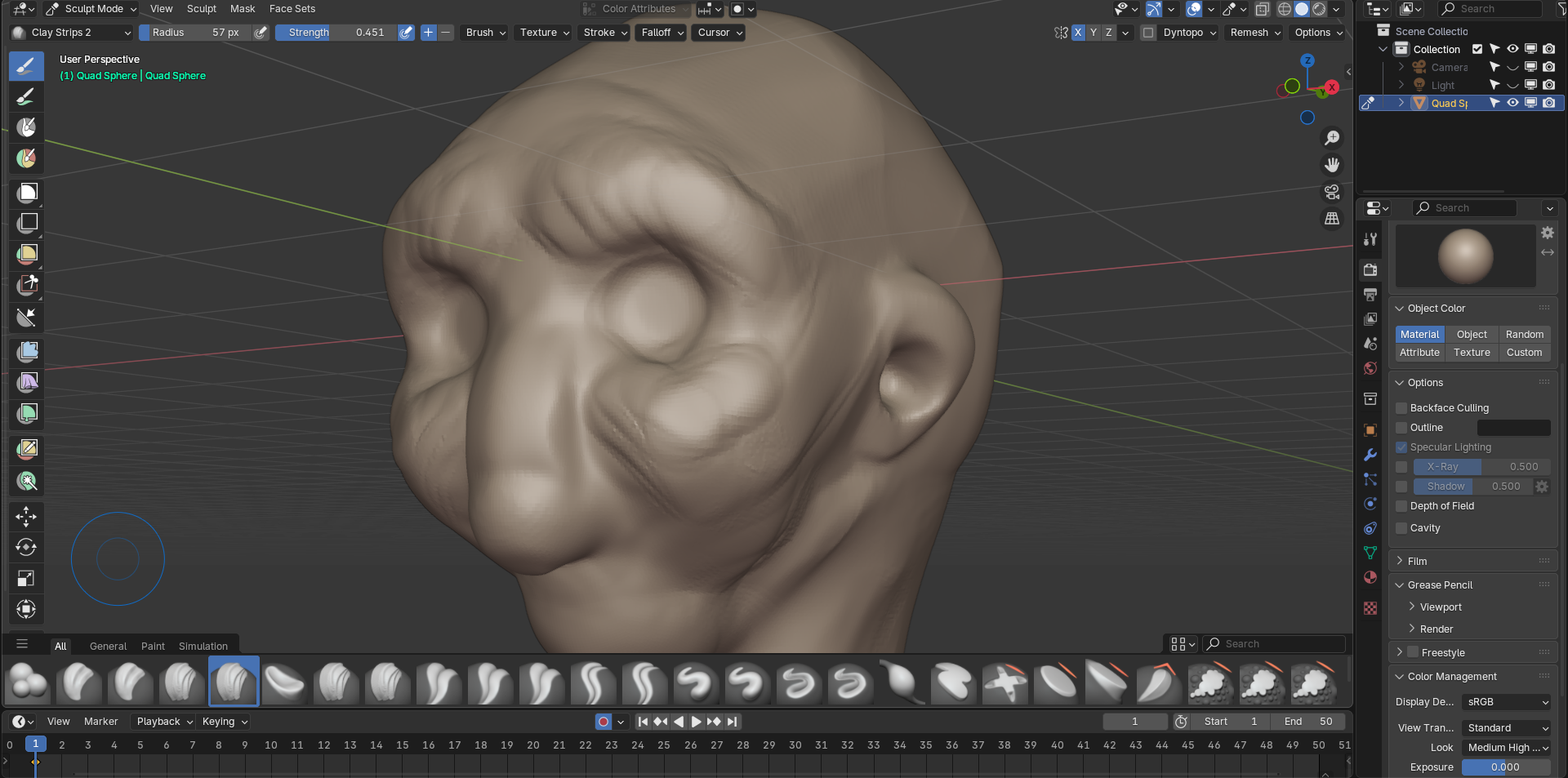1568x778 pixels.
Task: Select the Move transform tool in left toolbar
Action: click(26, 516)
